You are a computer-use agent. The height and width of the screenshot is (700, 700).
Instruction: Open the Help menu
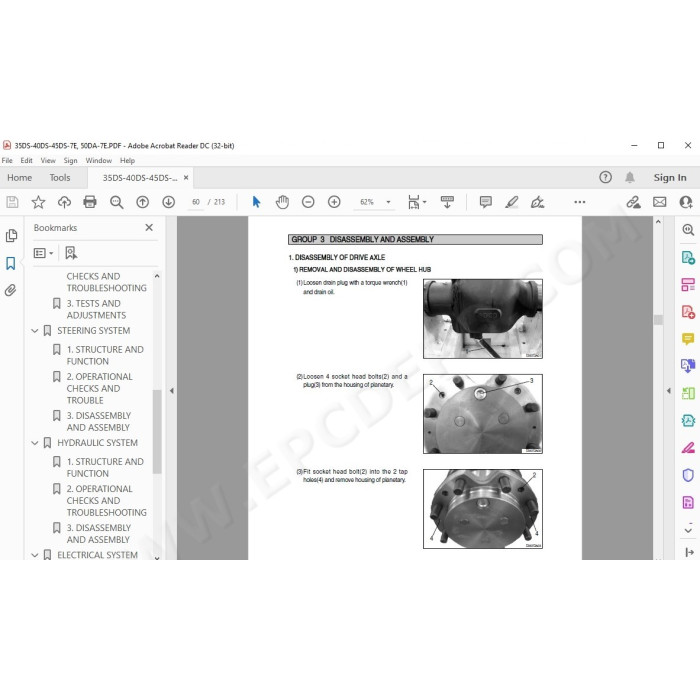127,161
